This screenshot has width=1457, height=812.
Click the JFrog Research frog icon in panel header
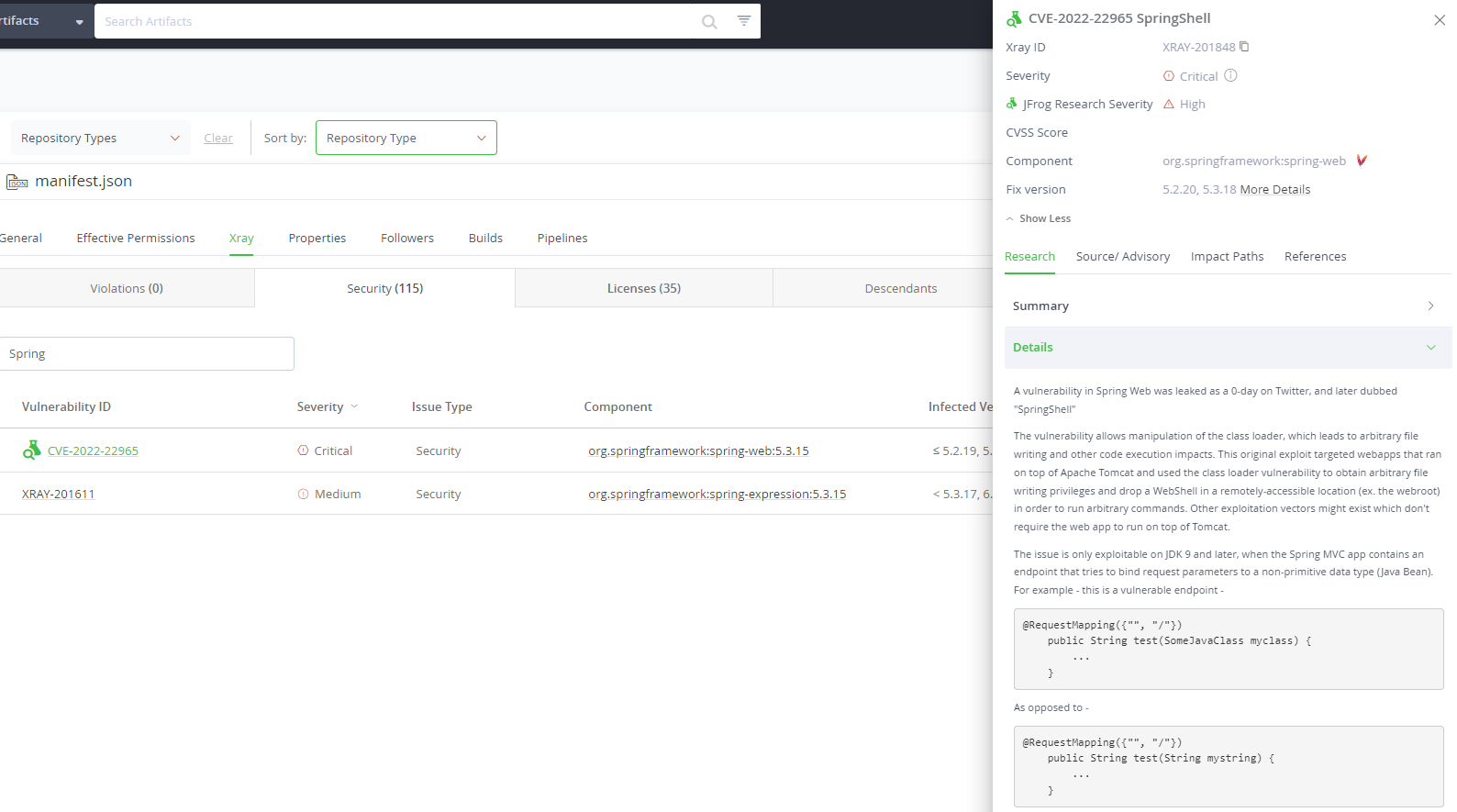(x=1014, y=18)
